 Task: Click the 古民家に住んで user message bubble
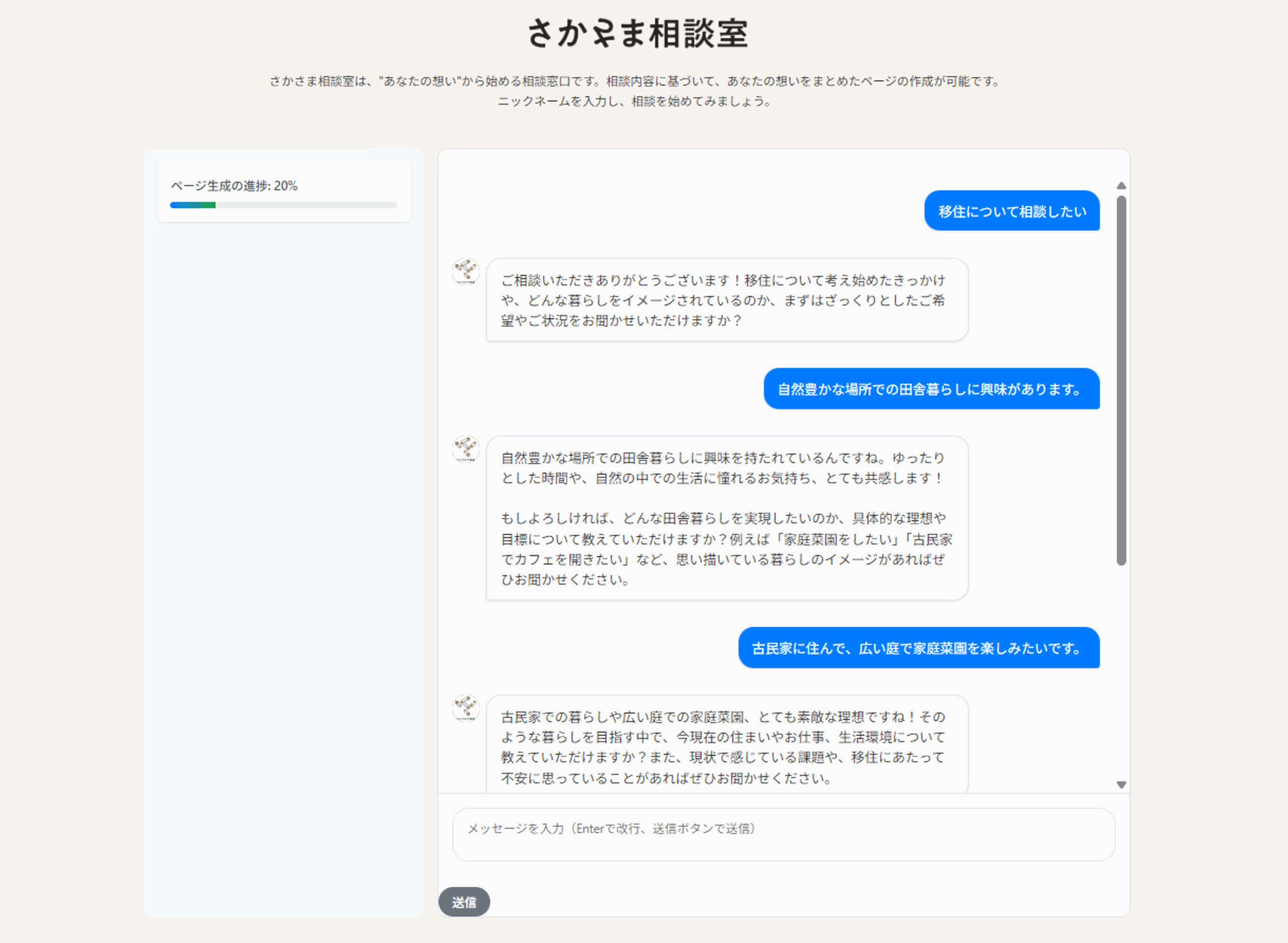pos(918,648)
